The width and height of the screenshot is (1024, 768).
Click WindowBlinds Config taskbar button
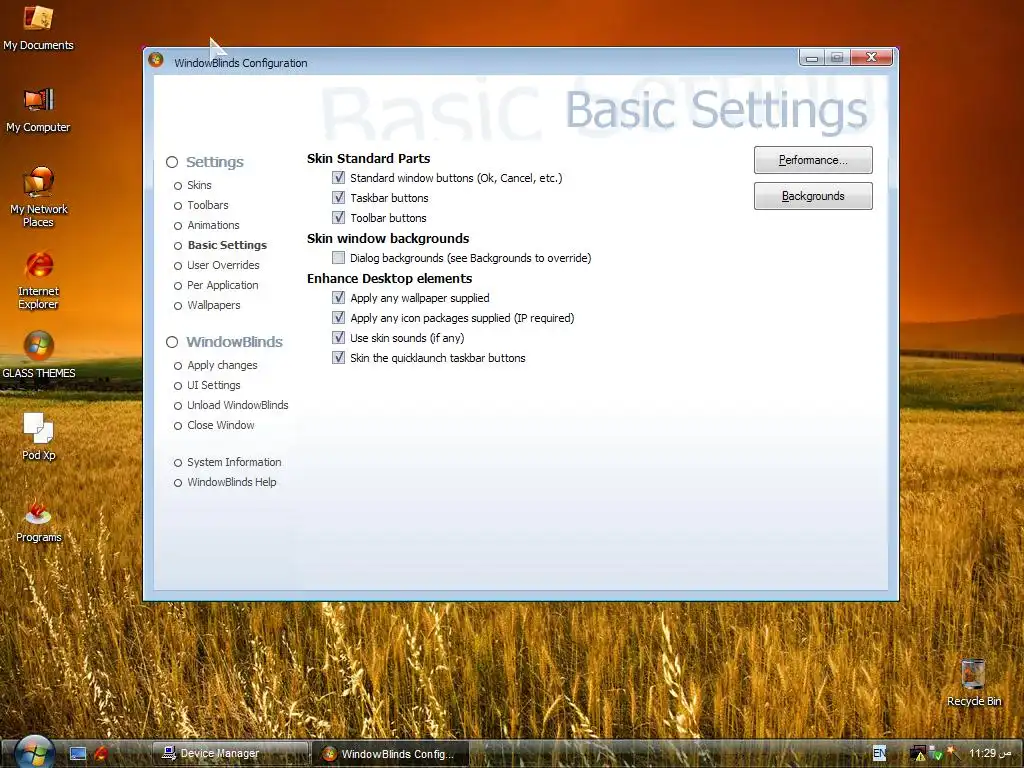tap(390, 754)
